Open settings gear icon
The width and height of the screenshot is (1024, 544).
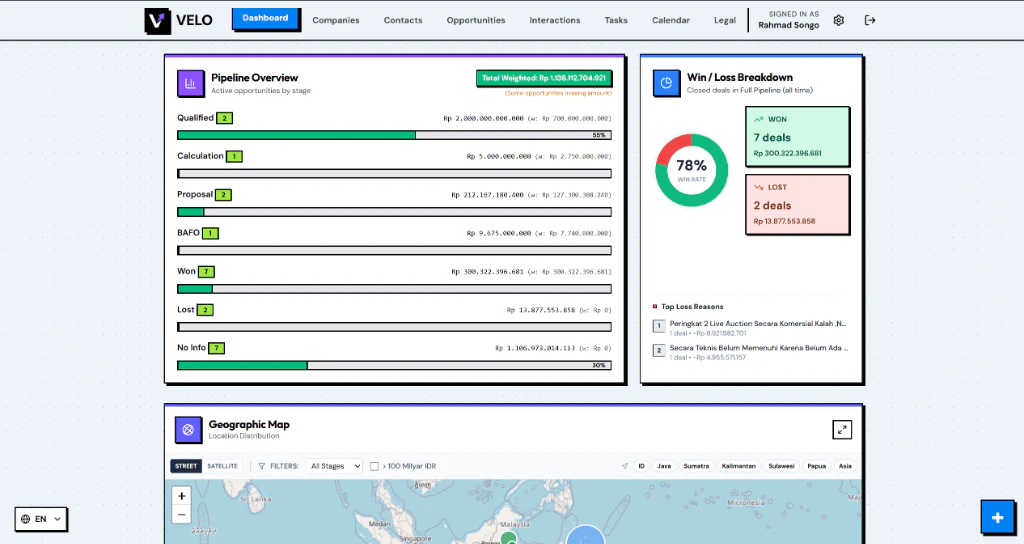point(839,20)
